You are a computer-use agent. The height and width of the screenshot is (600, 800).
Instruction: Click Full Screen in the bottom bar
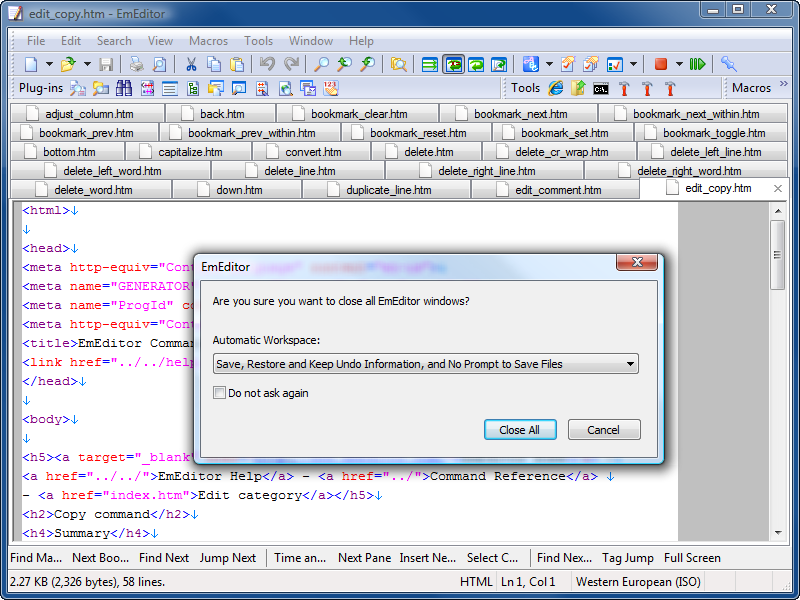692,558
